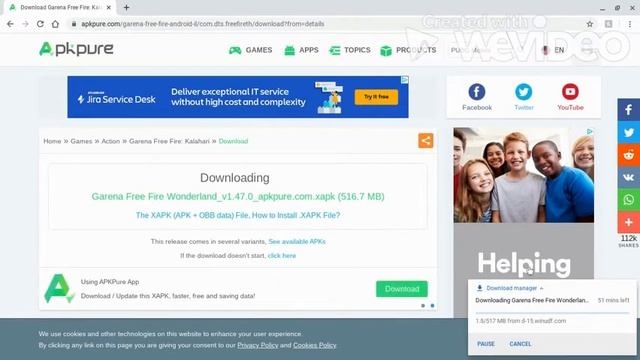Open the TOPICS menu
640x360 pixels.
350,50
